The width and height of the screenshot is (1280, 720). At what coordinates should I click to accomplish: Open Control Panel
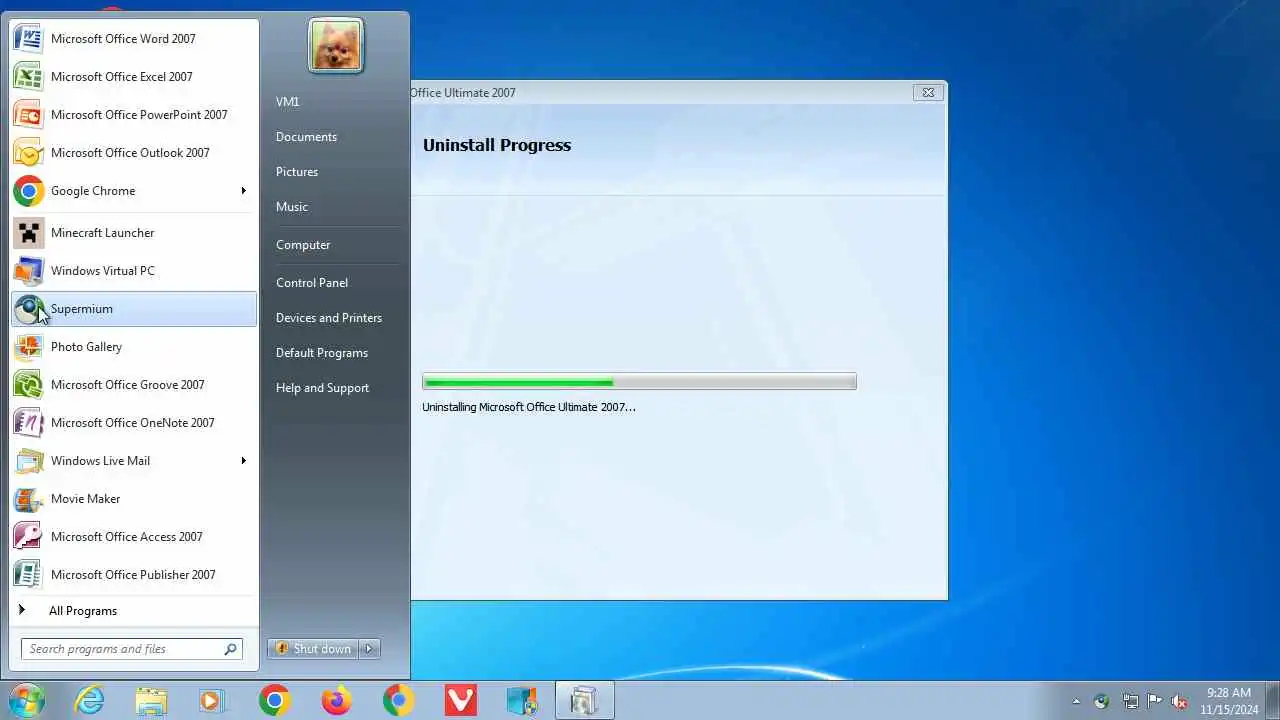pyautogui.click(x=335, y=283)
